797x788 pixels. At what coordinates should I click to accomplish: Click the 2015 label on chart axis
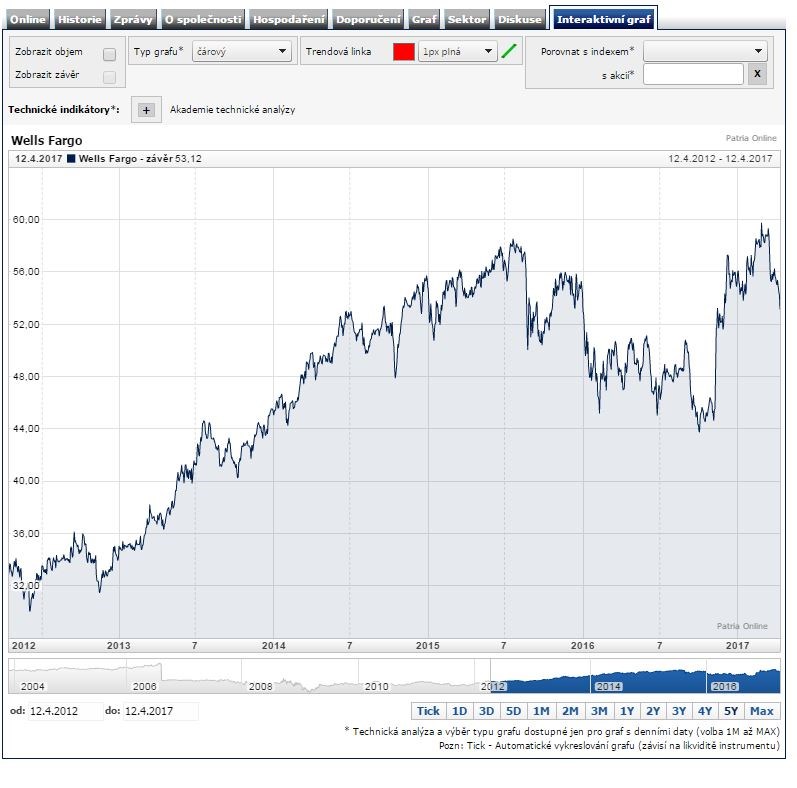427,646
